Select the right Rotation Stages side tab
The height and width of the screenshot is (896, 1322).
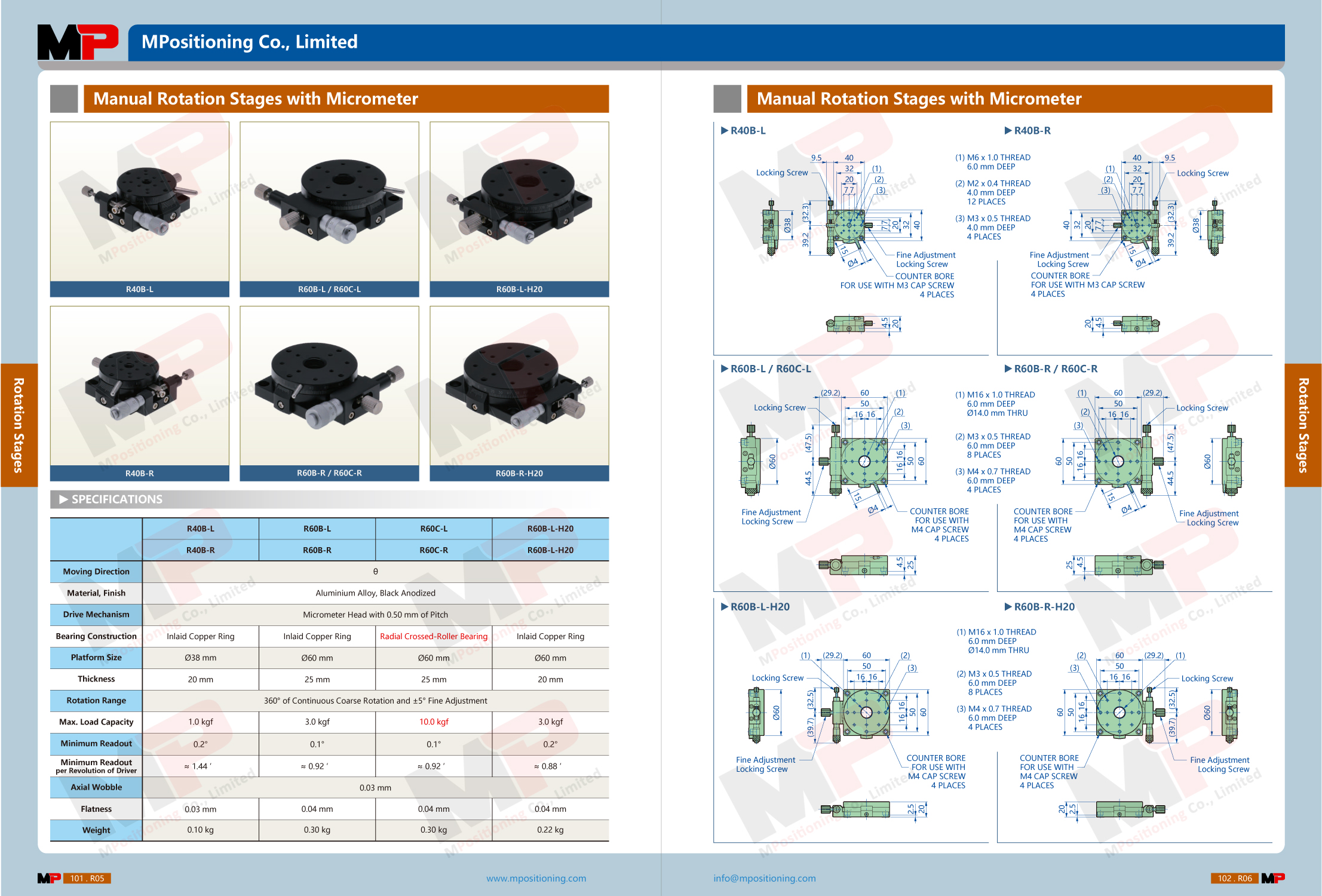click(x=1303, y=425)
